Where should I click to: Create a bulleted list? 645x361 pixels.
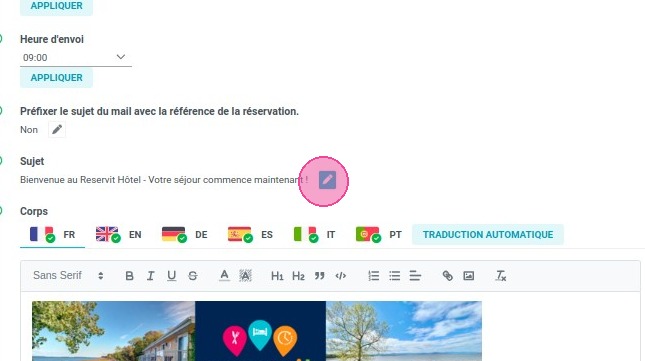(394, 275)
